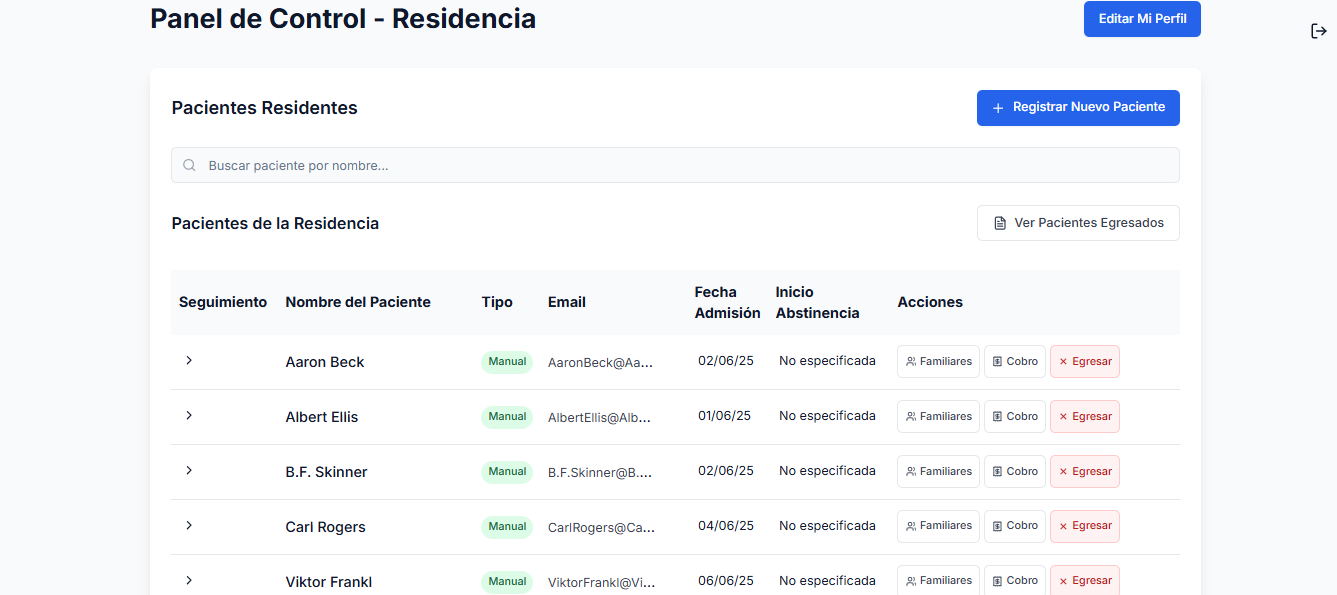Expand Albert Ellis's seguimiento row
This screenshot has width=1337, height=595.
[189, 415]
